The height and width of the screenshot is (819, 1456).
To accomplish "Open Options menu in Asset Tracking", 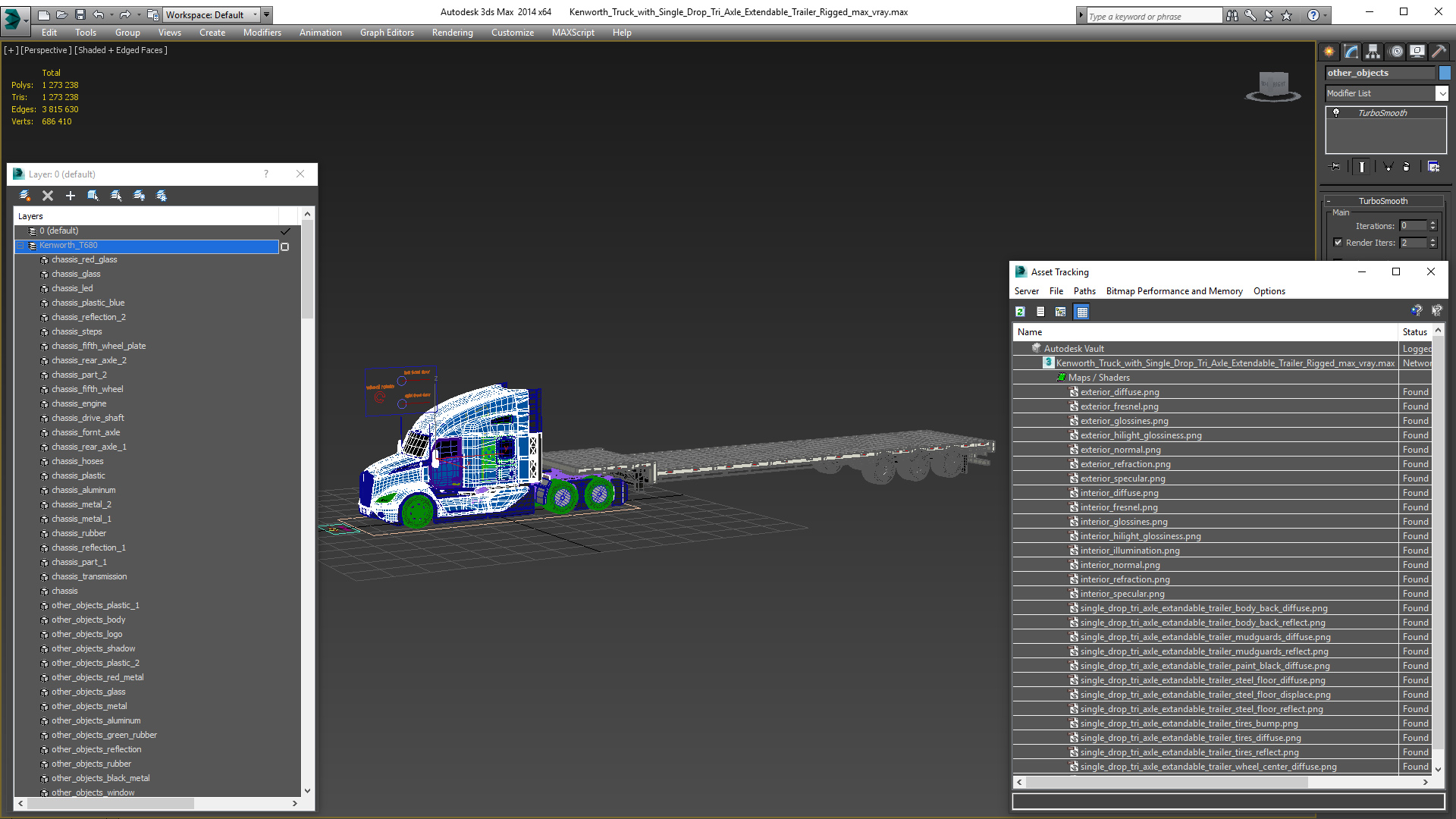I will (x=1269, y=291).
